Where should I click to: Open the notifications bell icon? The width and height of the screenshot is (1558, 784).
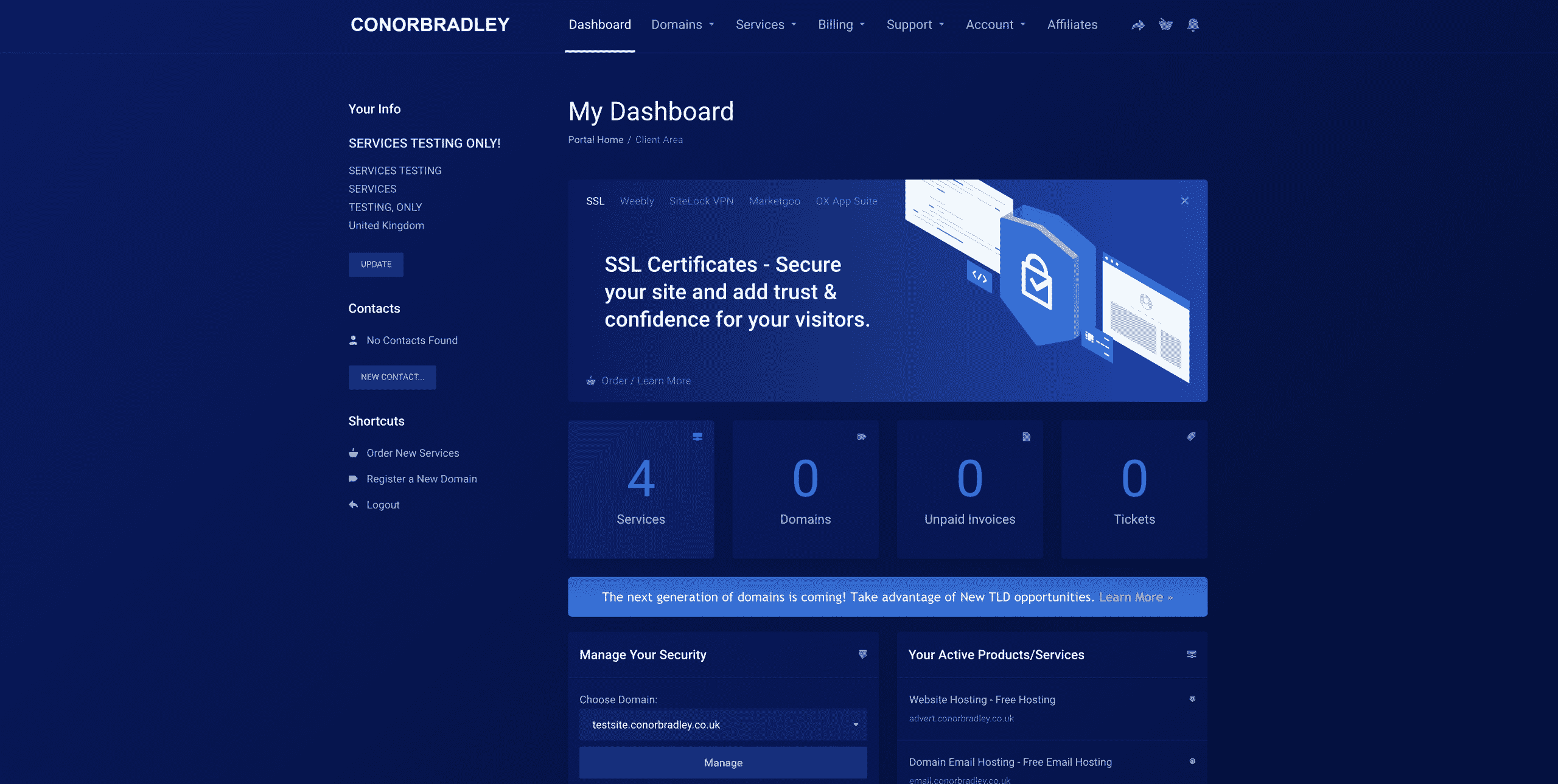click(1193, 25)
